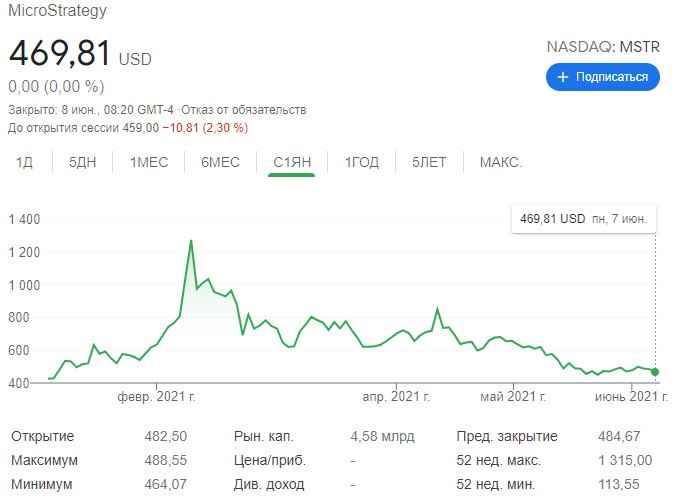Click the Подписаться subscribe button
Image resolution: width=684 pixels, height=503 pixels.
[602, 77]
